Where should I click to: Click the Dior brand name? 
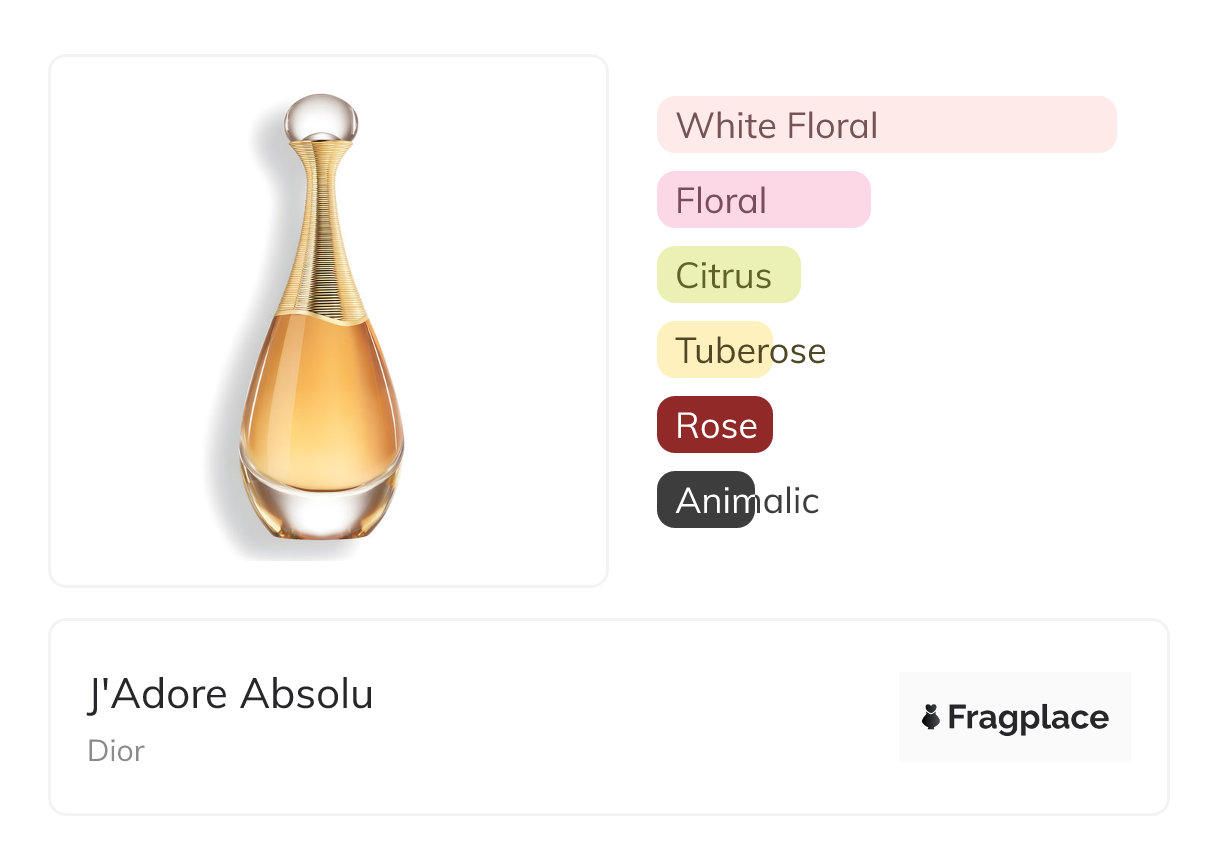[x=116, y=751]
